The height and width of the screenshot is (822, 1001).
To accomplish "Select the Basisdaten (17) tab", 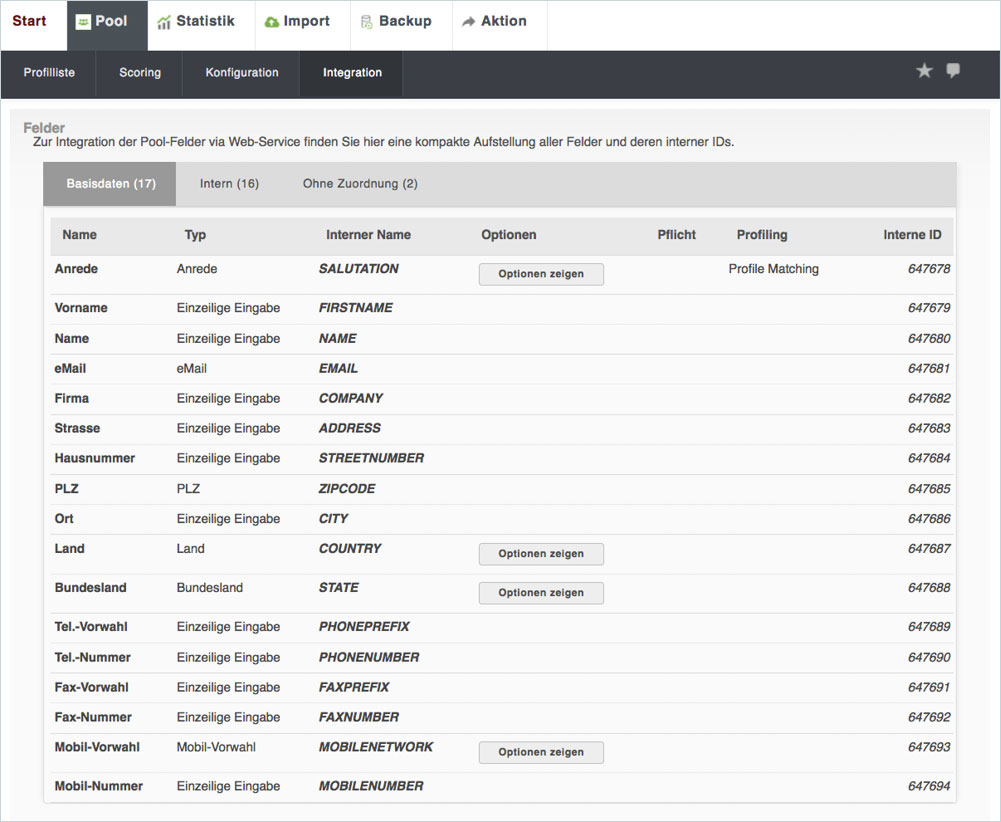I will 110,184.
